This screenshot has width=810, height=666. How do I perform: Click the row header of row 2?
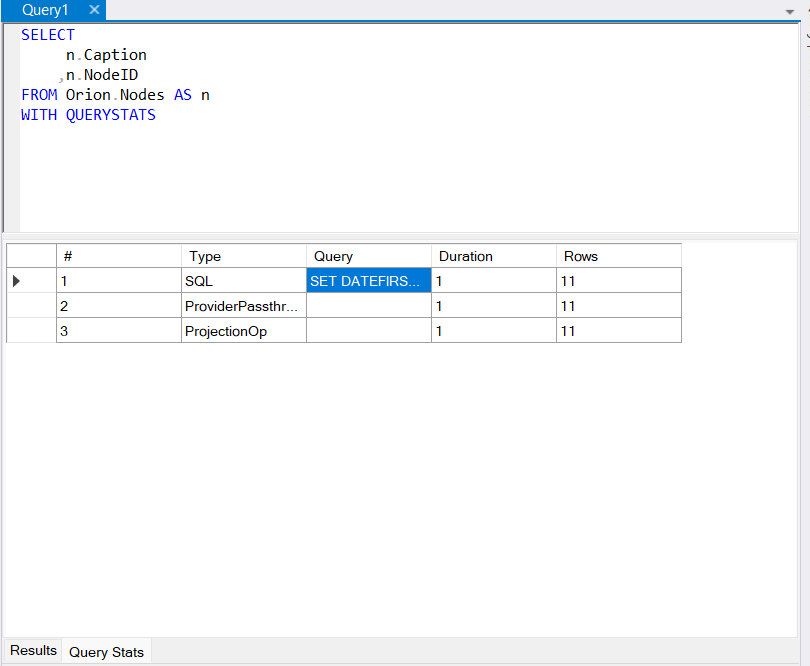[32, 305]
